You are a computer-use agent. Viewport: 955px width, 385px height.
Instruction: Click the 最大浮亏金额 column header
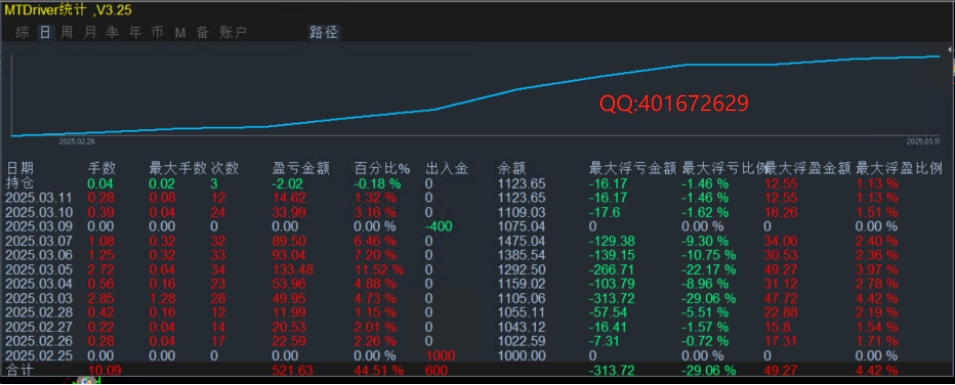[x=632, y=168]
